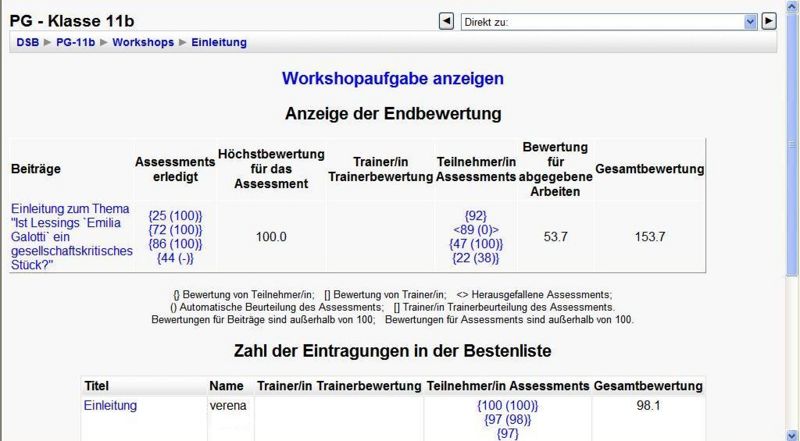Open verena's assessment {97 (98)}
Image resolution: width=800 pixels, height=441 pixels.
pos(509,420)
